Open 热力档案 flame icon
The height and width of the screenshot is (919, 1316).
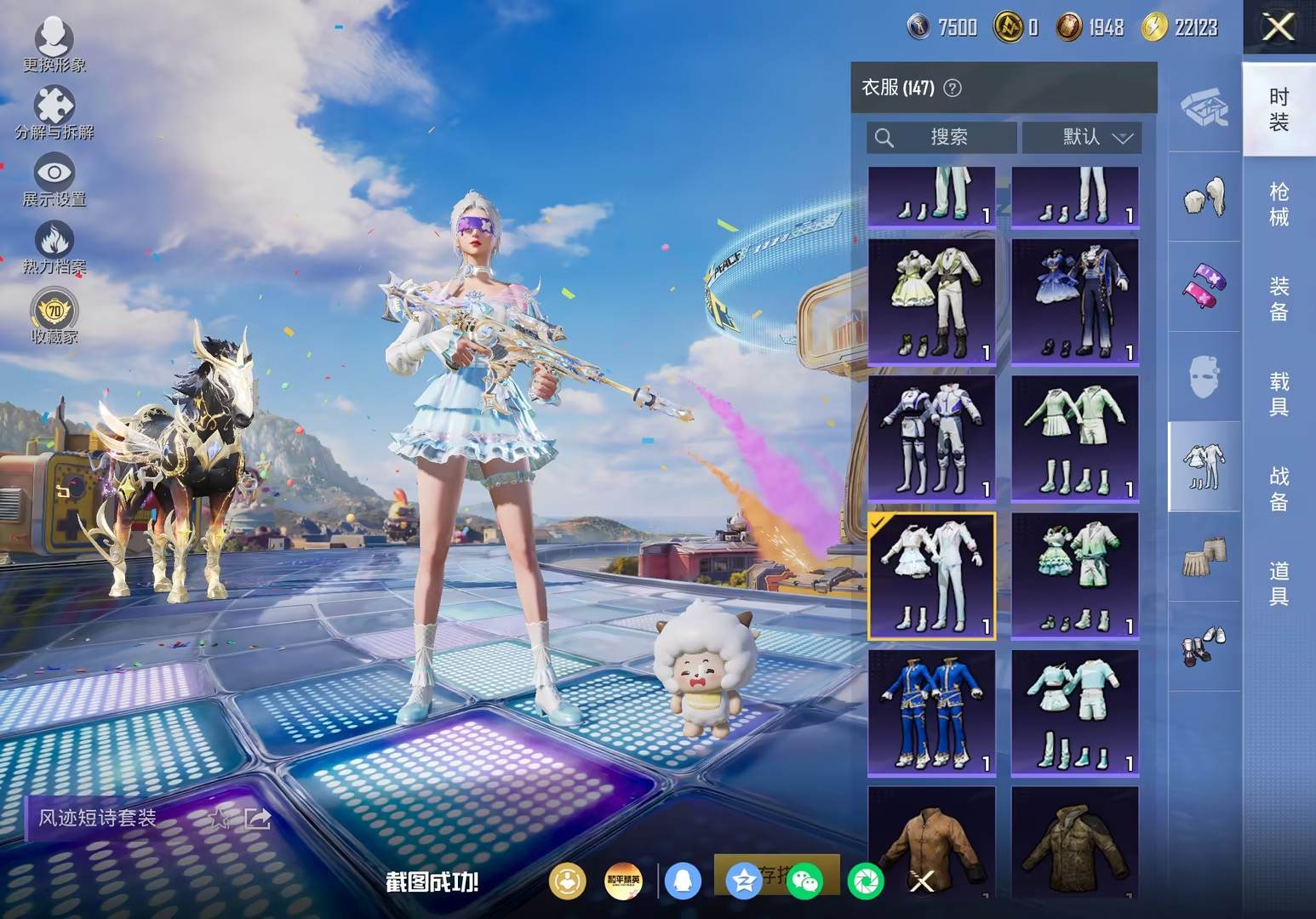point(54,248)
